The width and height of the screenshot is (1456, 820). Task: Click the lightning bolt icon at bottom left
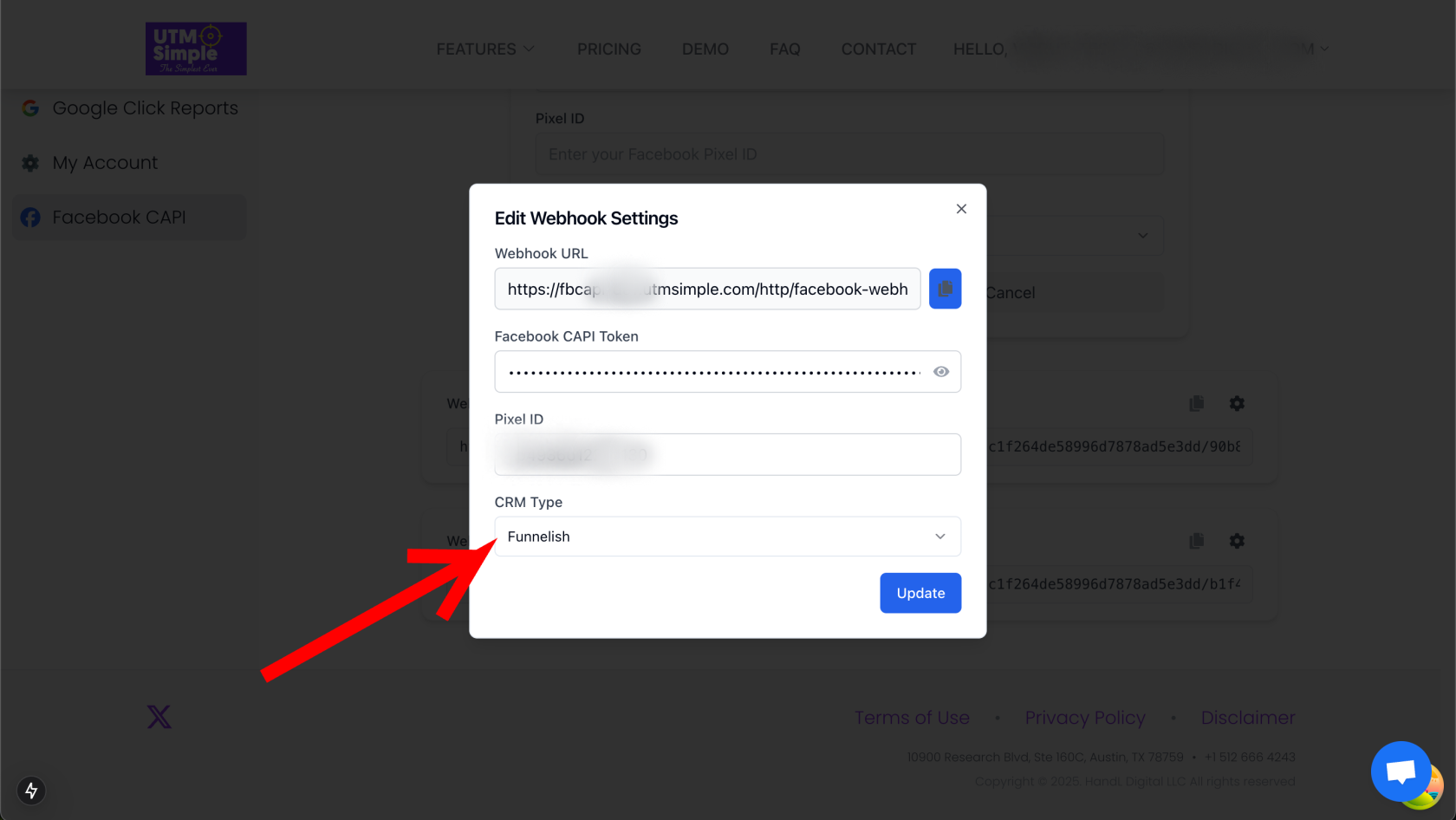click(31, 791)
